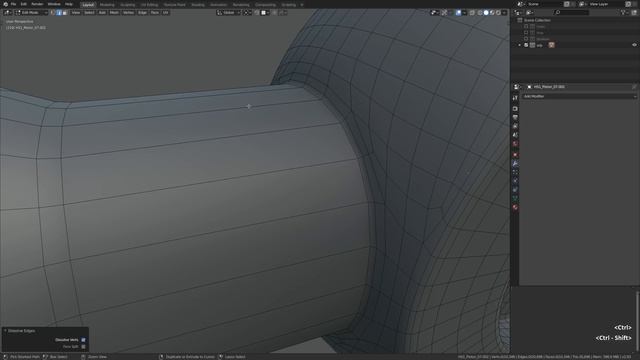Toggle viewport overlays icon
Image resolution: width=640 pixels, height=360 pixels.
tap(458, 13)
